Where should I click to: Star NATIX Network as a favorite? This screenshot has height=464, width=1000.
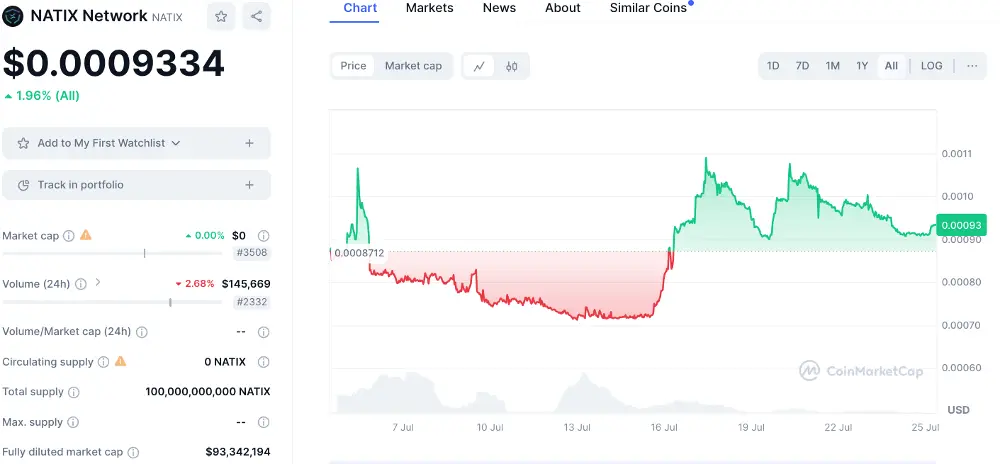pyautogui.click(x=221, y=17)
